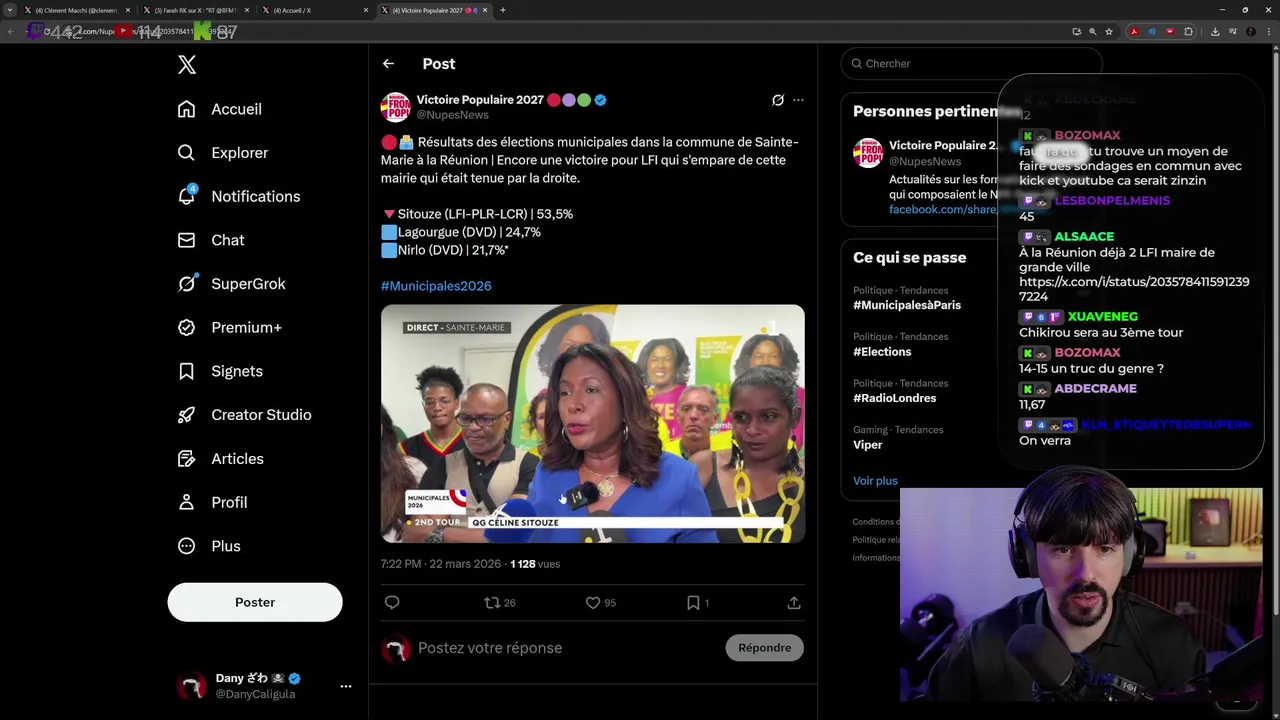Click the Profil person icon
1280x720 pixels.
pos(186,502)
